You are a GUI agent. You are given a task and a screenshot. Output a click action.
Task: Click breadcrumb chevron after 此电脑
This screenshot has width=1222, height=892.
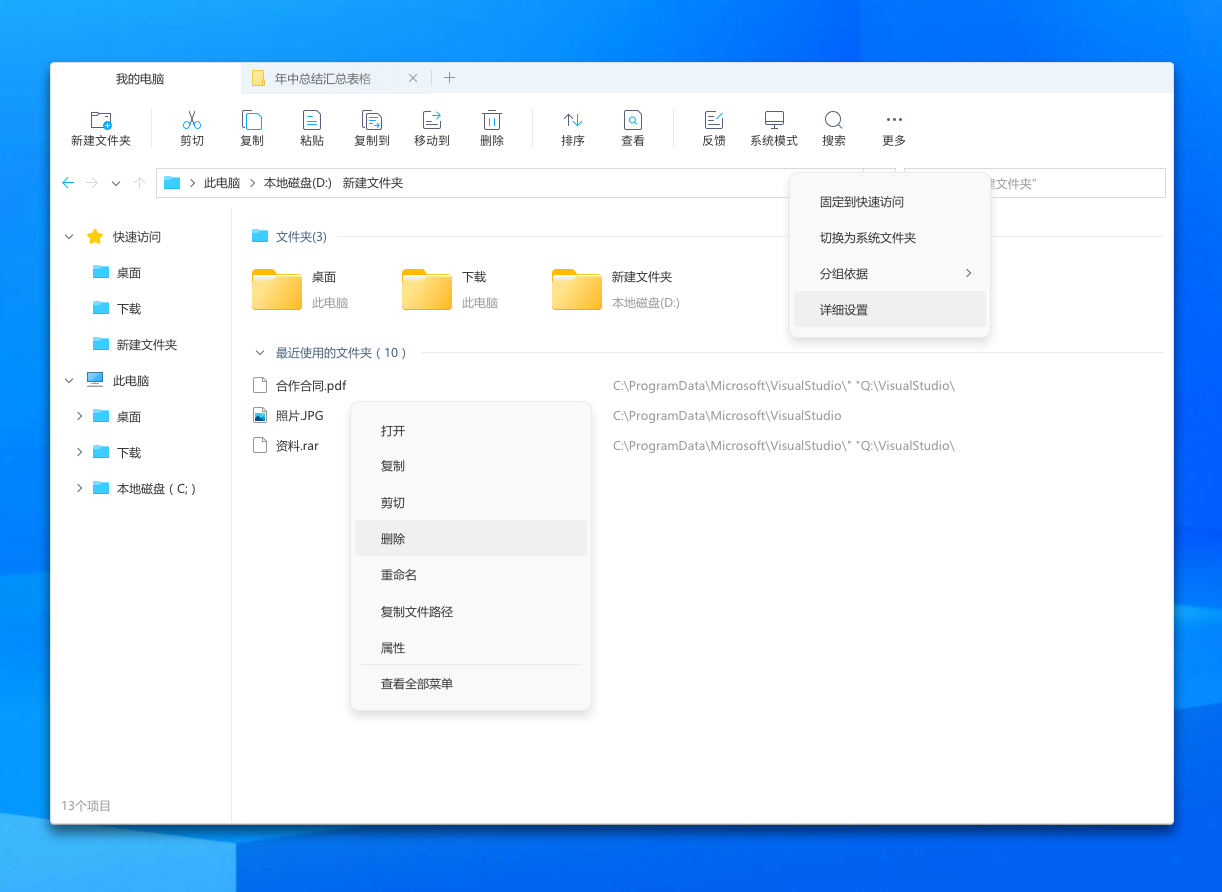[x=252, y=183]
